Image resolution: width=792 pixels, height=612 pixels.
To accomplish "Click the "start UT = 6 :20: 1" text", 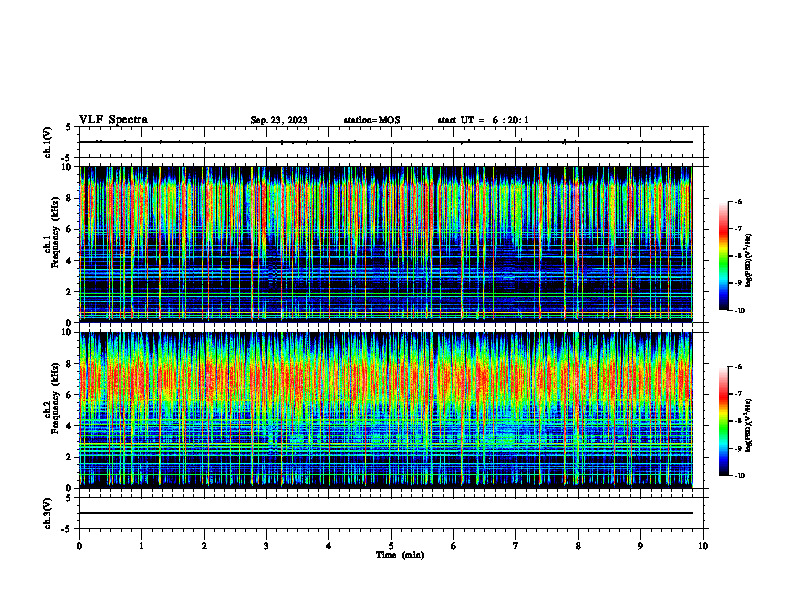I will (483, 120).
